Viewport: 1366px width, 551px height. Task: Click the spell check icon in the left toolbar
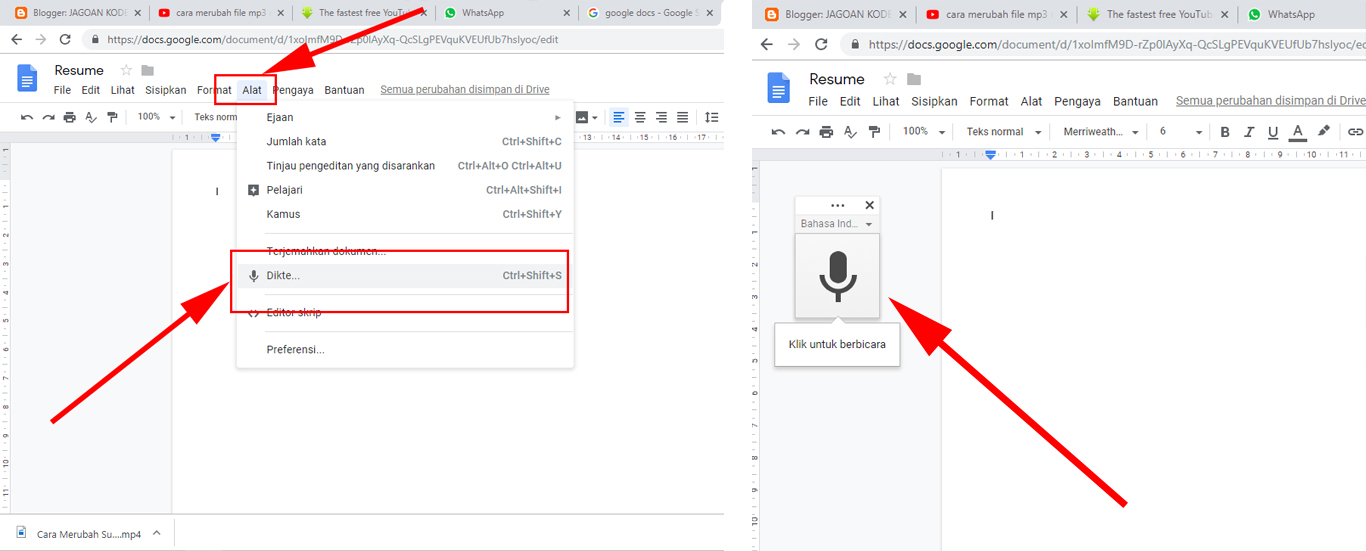click(91, 117)
